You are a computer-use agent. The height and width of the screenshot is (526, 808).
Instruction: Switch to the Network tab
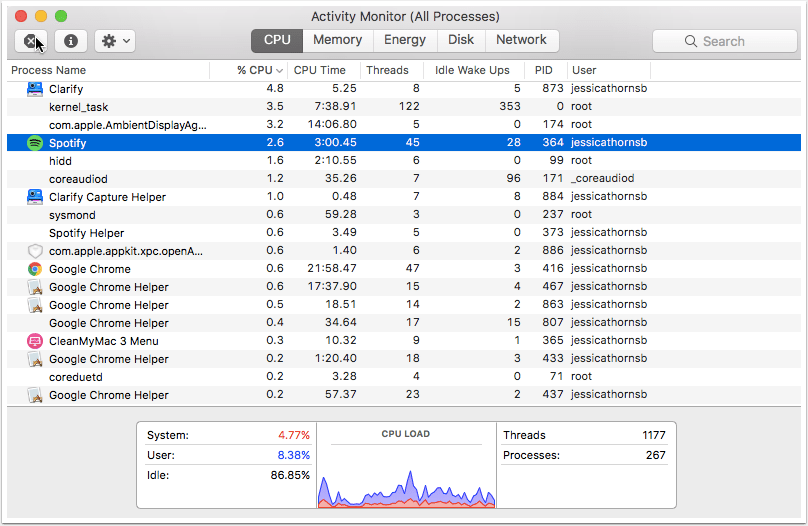[521, 40]
